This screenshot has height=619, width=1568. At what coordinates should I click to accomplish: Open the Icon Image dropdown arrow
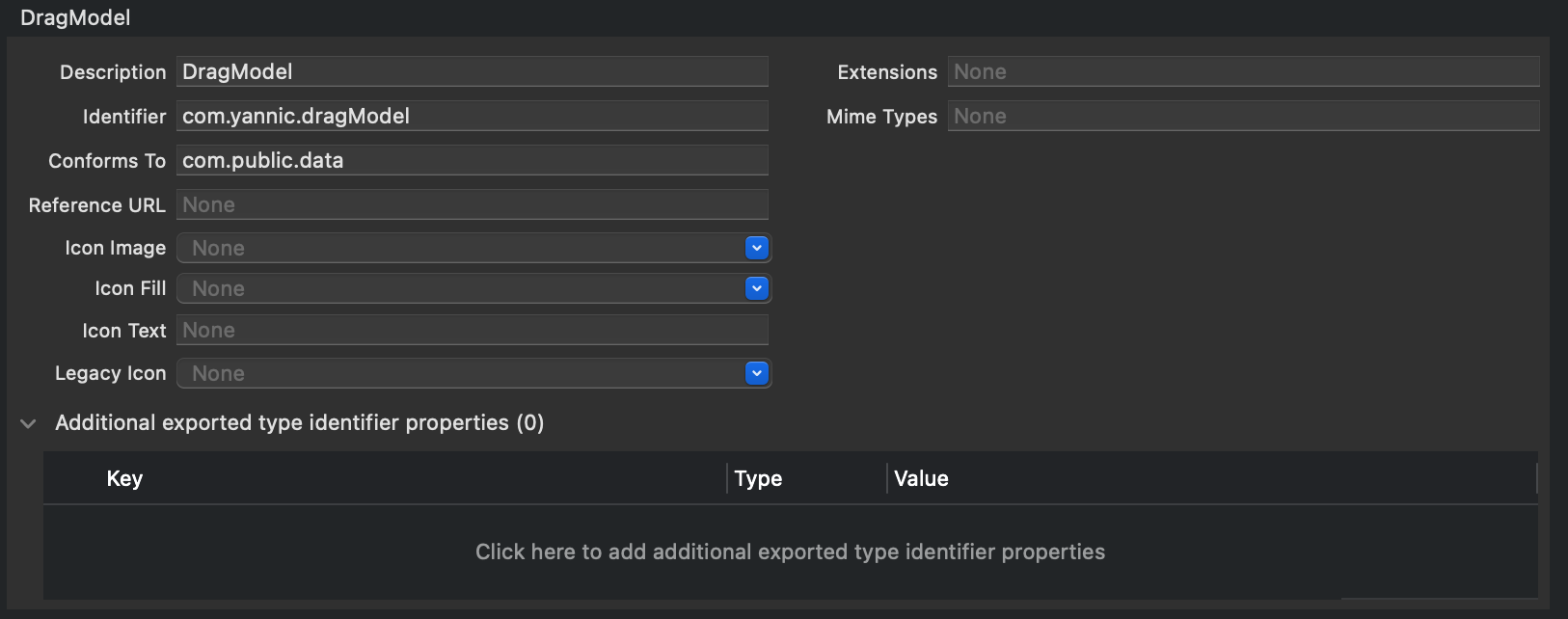pyautogui.click(x=757, y=248)
